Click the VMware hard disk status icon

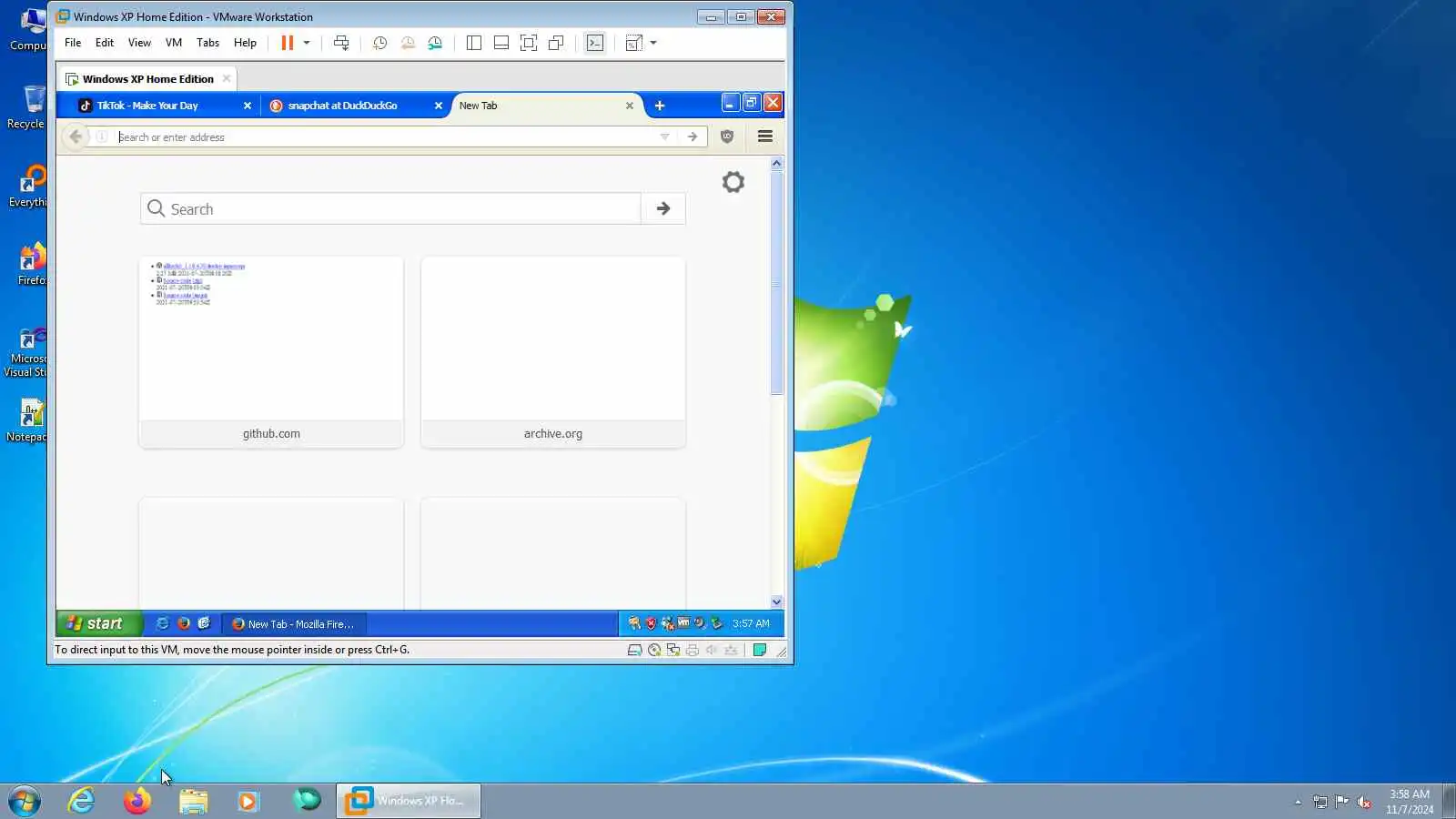[x=635, y=650]
